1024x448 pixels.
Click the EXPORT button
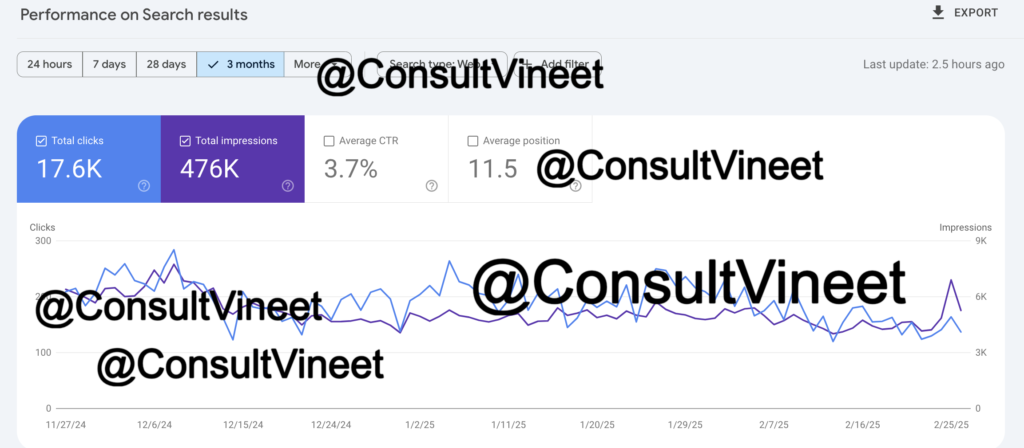tap(965, 12)
